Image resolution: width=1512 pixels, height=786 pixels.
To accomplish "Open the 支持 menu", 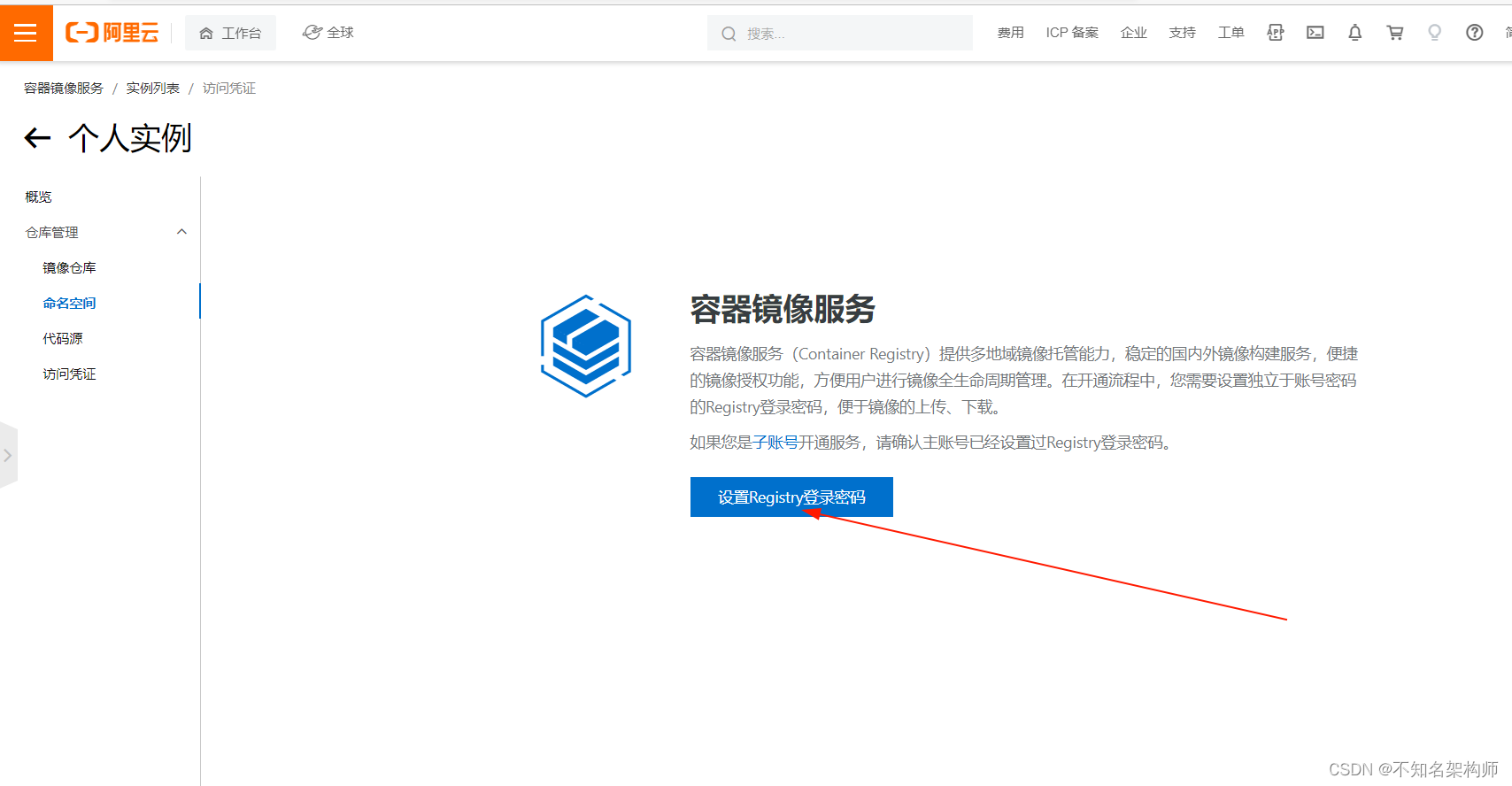I will click(x=1183, y=33).
